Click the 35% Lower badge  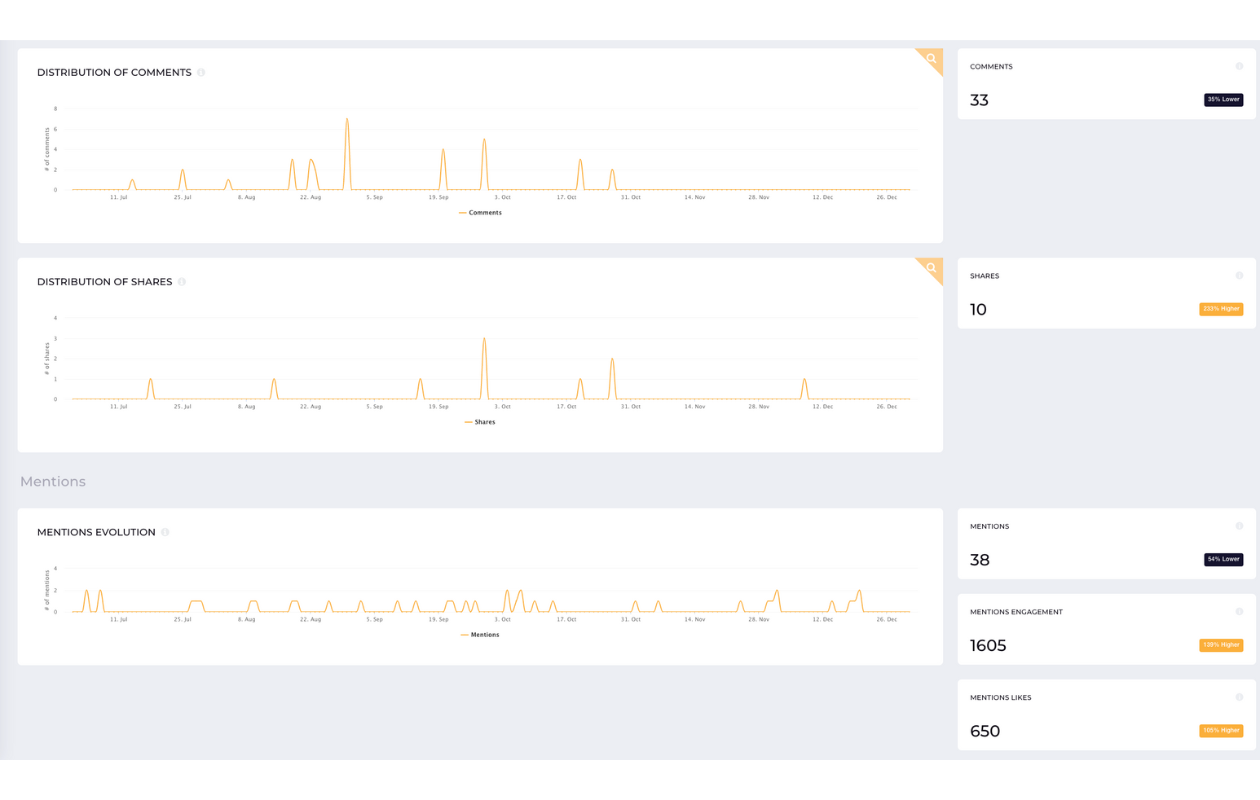tap(1223, 100)
